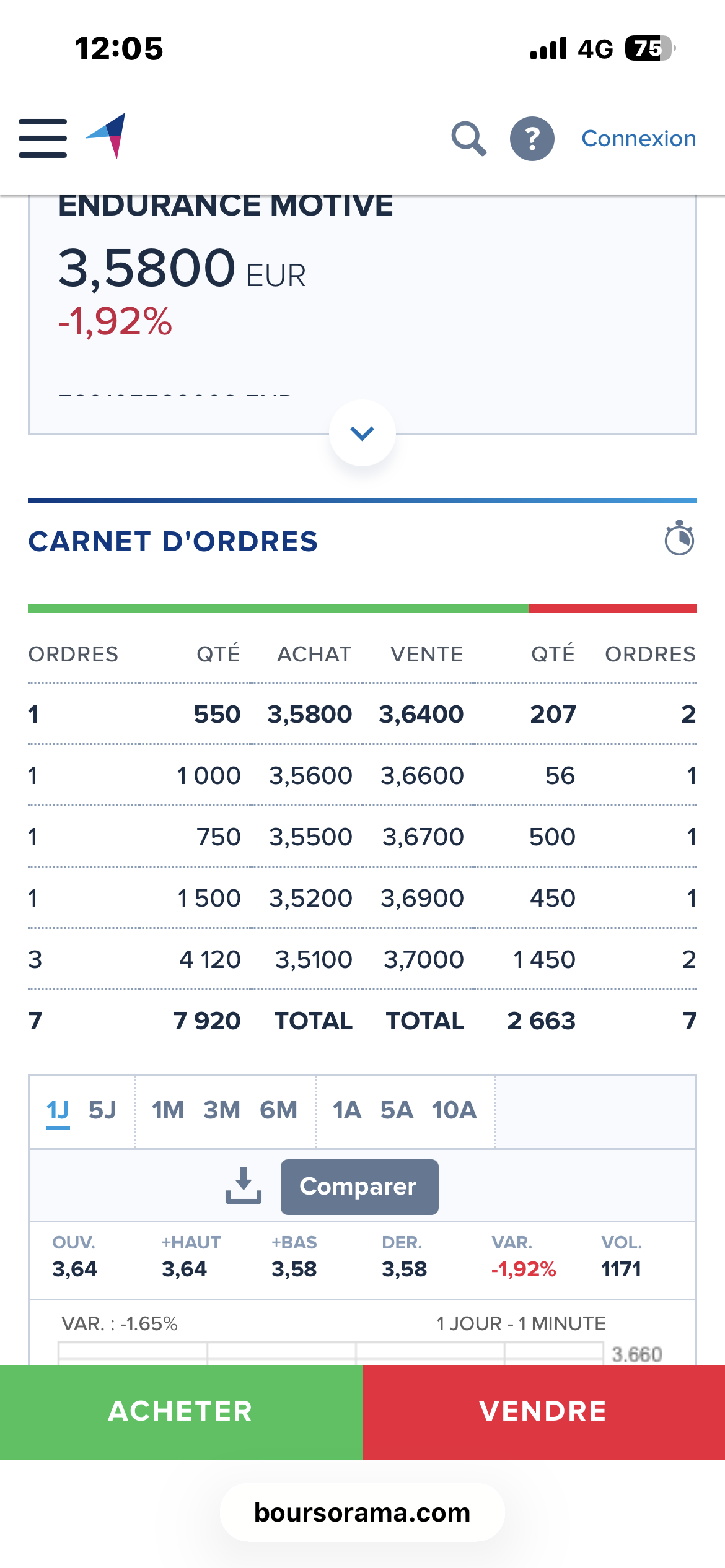This screenshot has height=1568, width=725.
Task: Tap the boursorama.com address pill
Action: point(362,1512)
